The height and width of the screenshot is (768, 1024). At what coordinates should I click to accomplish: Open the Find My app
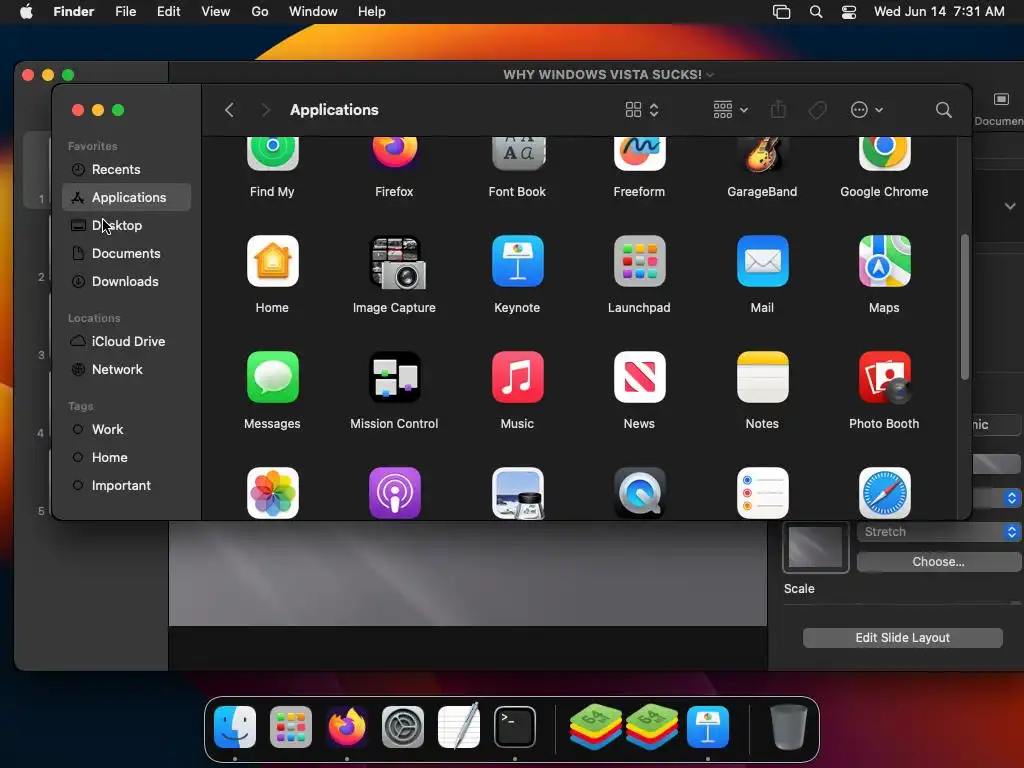(x=272, y=153)
